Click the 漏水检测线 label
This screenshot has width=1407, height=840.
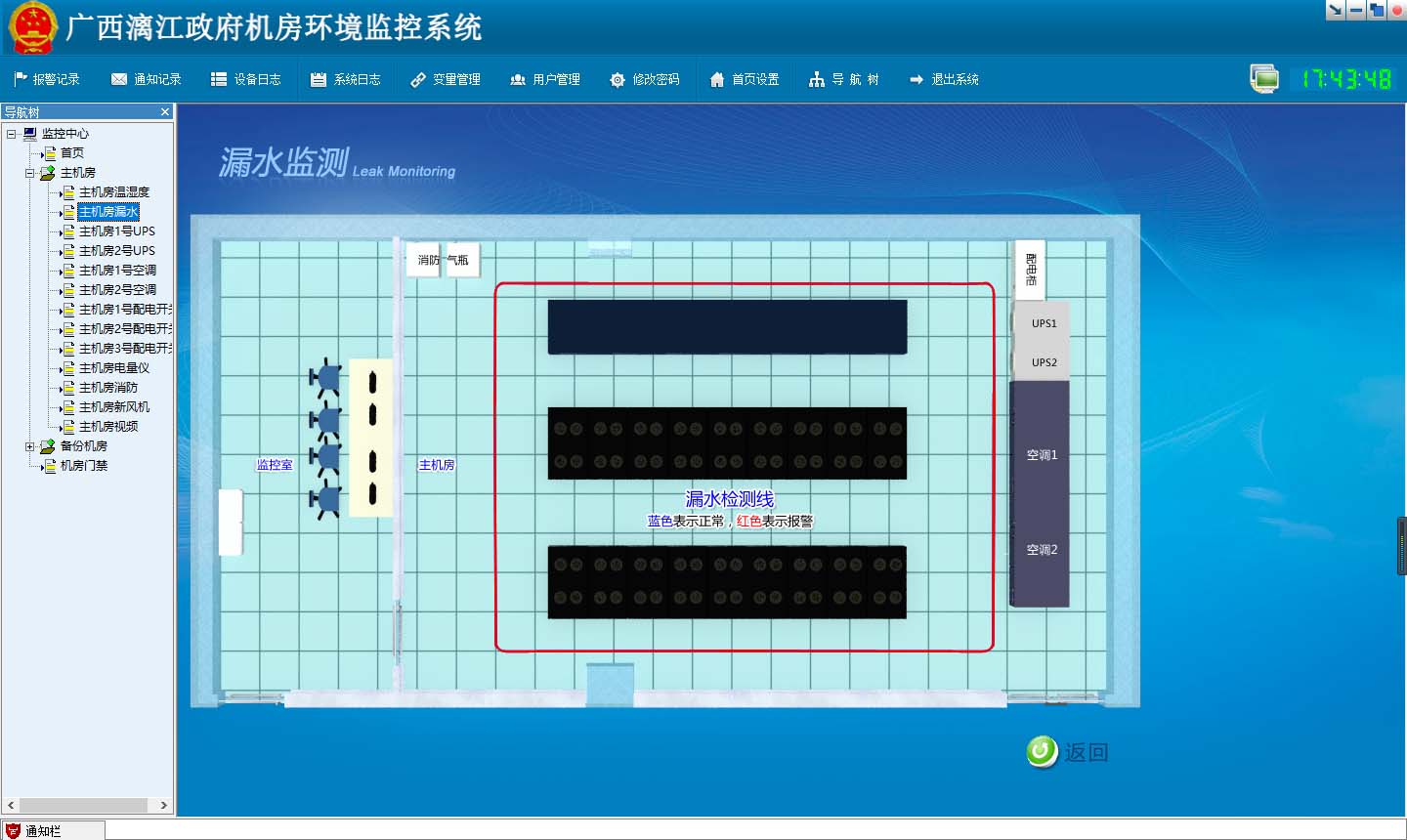point(730,499)
